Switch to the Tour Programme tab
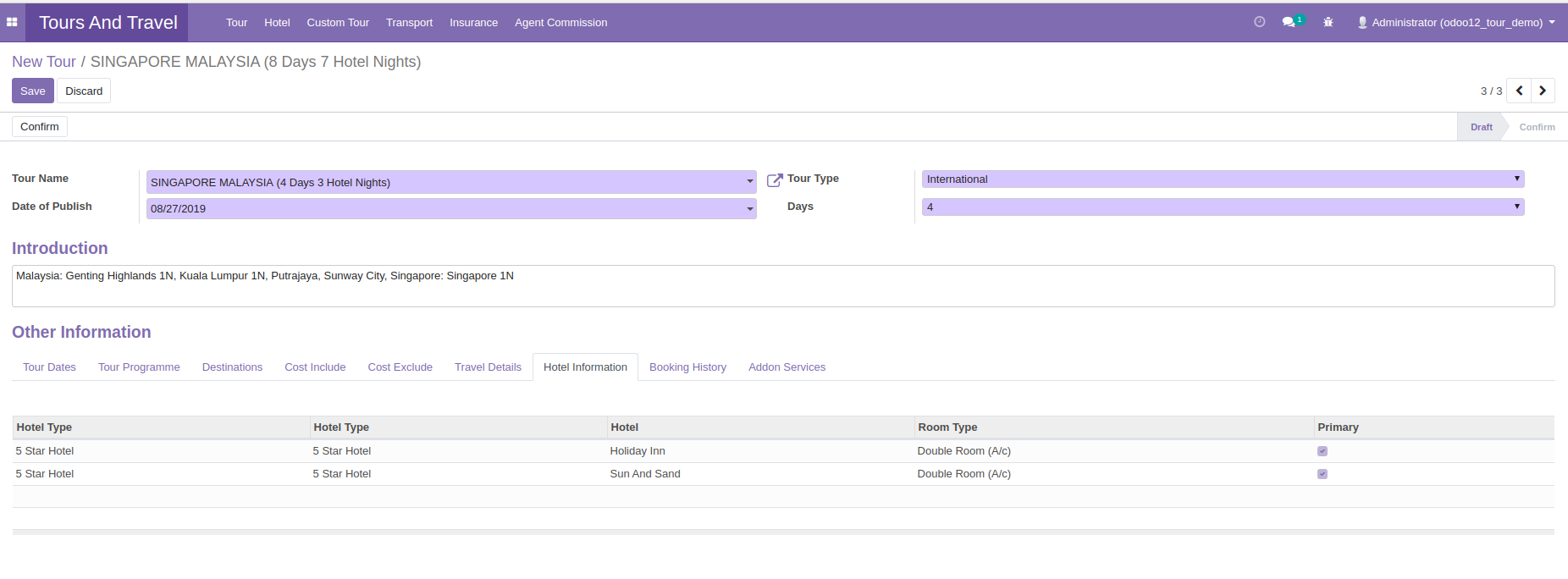The width and height of the screenshot is (1568, 579). 139,367
